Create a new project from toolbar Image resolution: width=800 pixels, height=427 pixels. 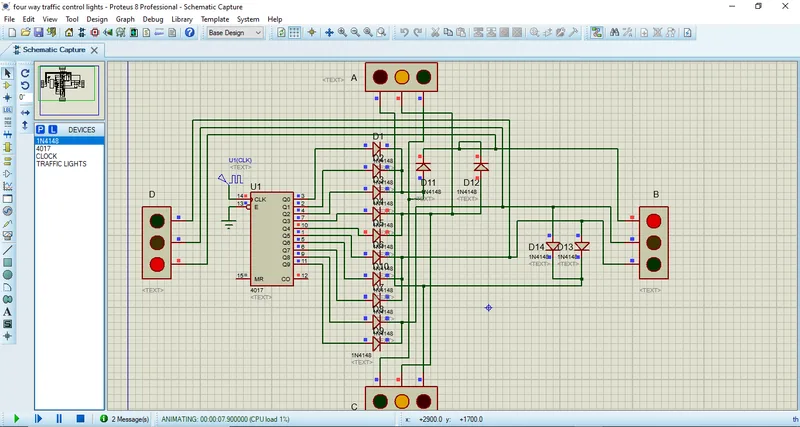tap(12, 33)
